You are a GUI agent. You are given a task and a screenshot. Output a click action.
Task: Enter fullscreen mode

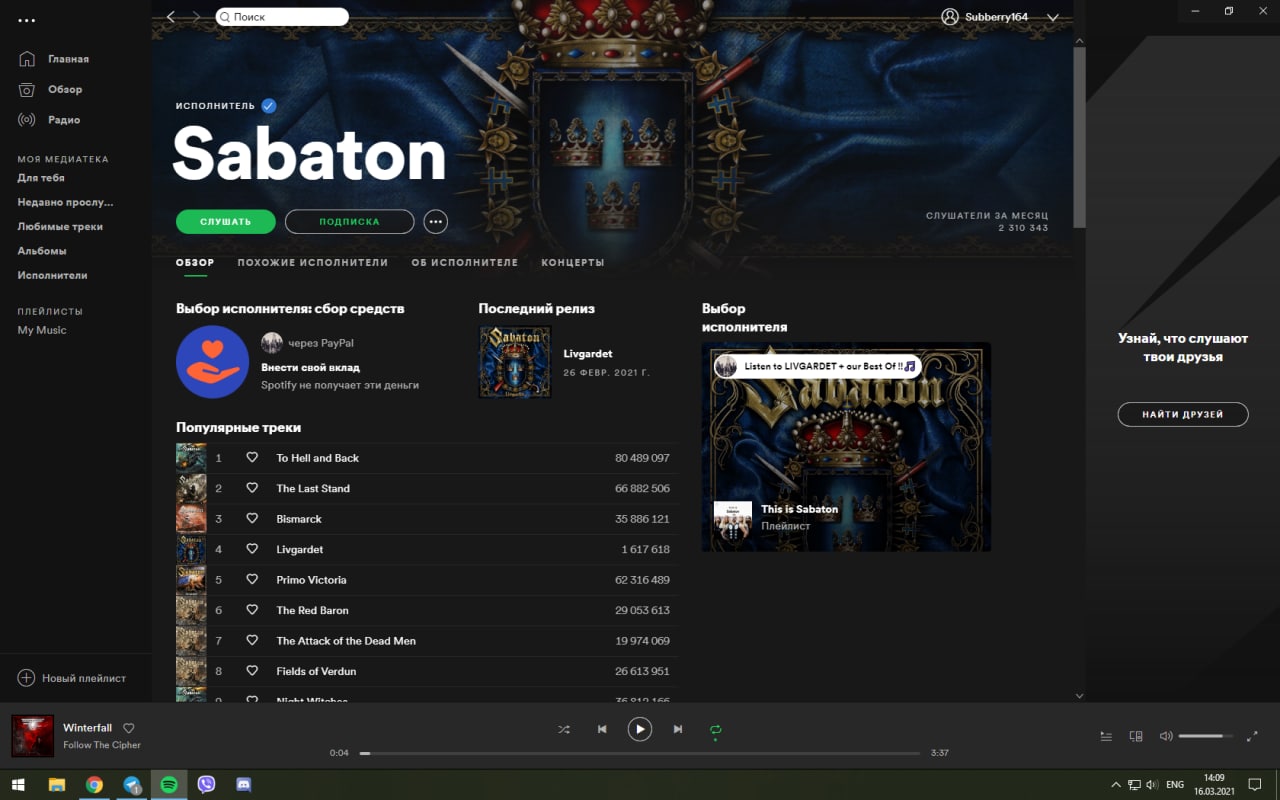point(1253,736)
